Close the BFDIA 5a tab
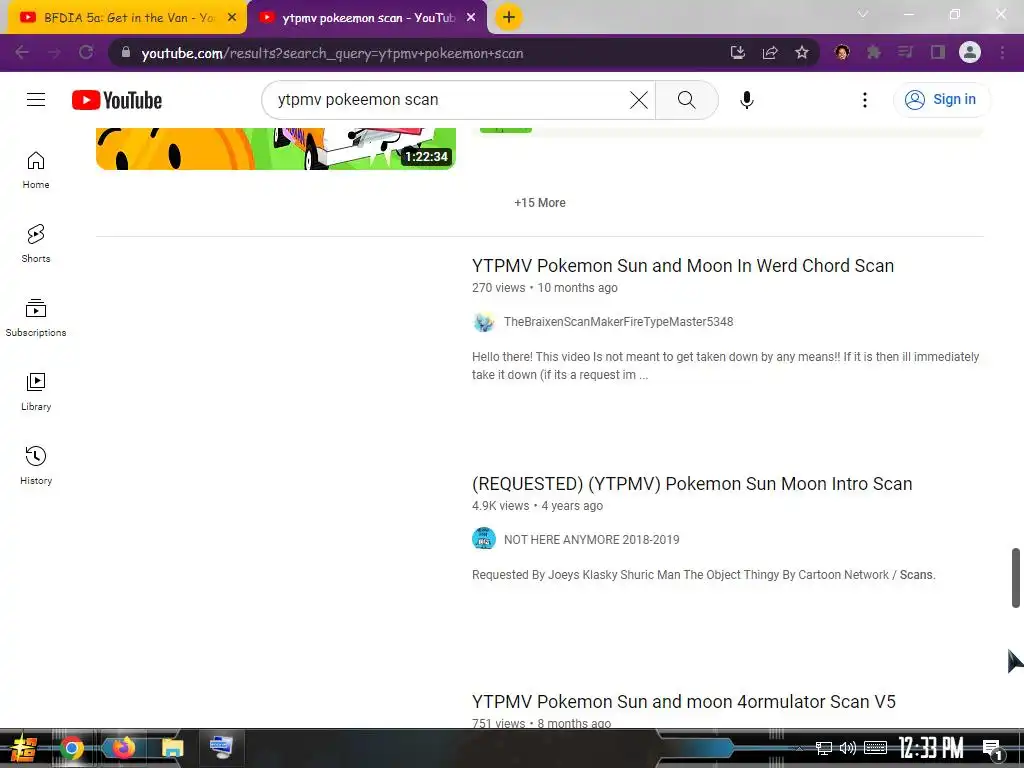1024x768 pixels. (232, 18)
